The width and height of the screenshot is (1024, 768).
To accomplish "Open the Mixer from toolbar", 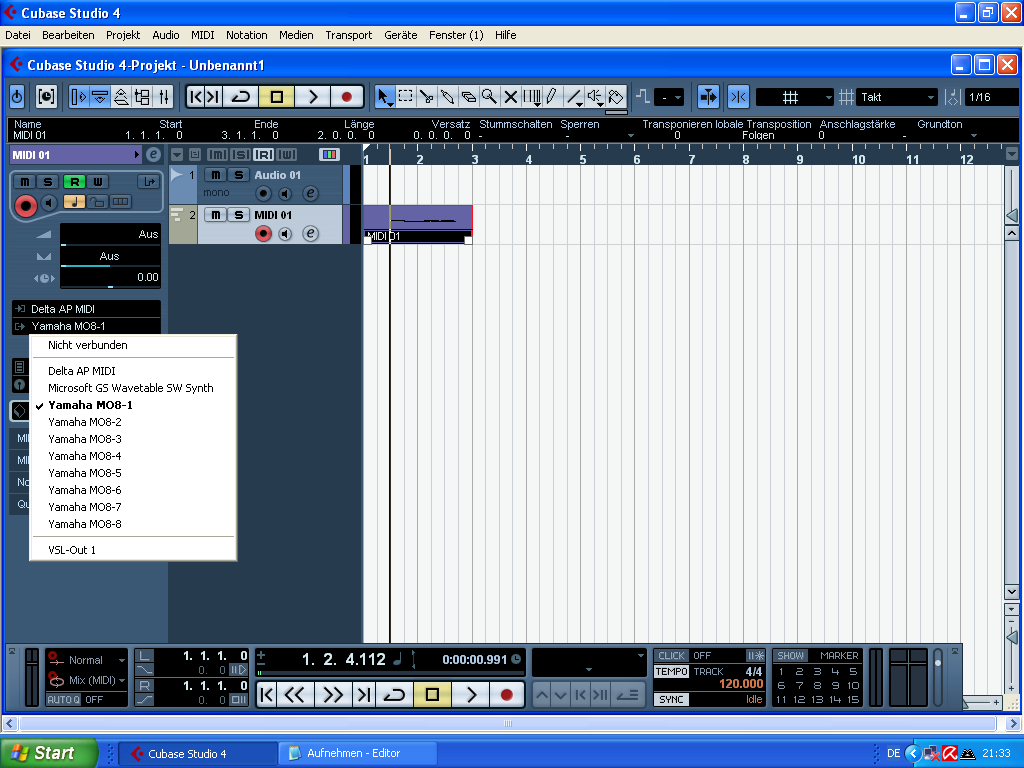I will click(x=164, y=97).
